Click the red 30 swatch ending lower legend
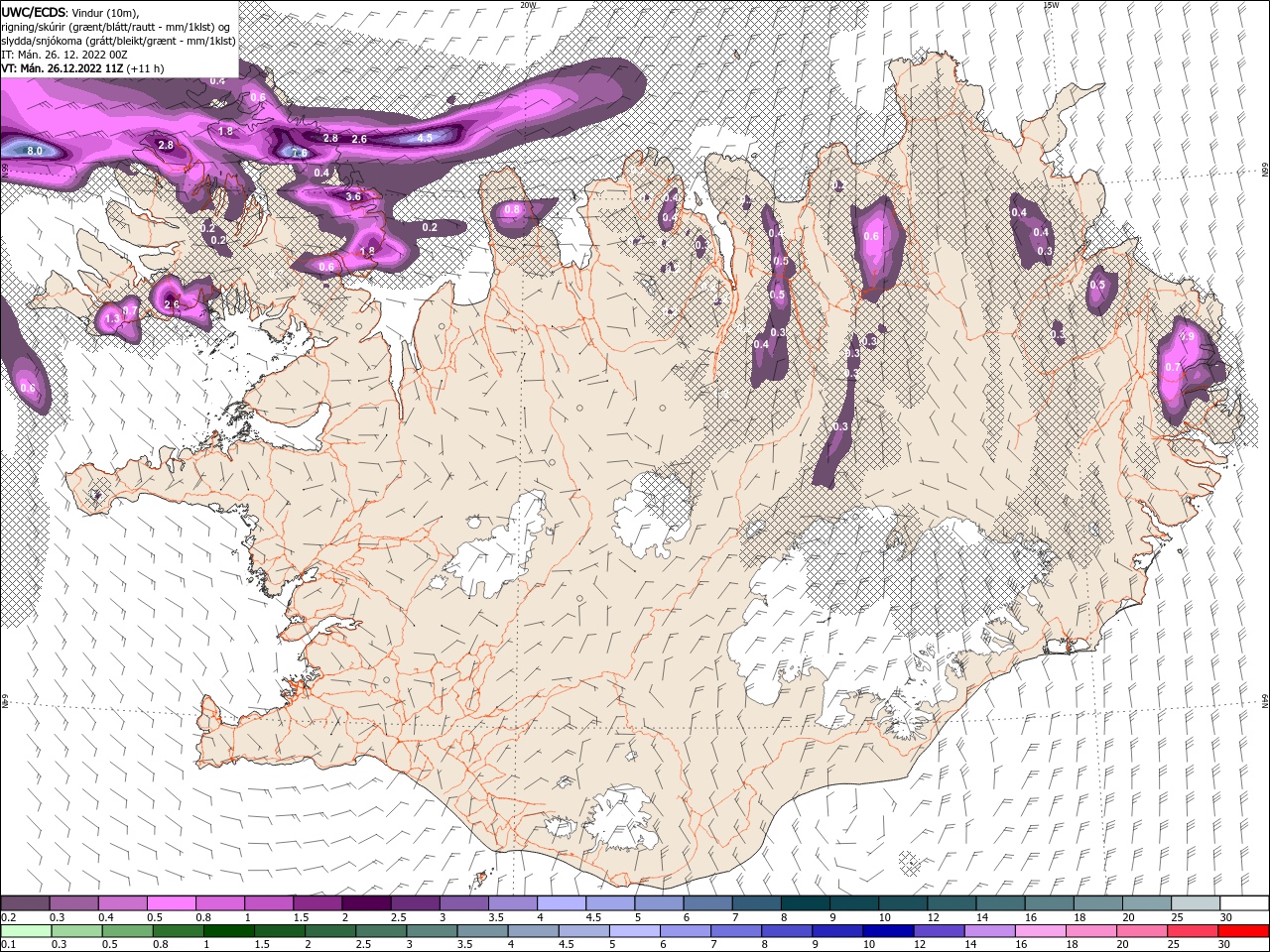The height and width of the screenshot is (952, 1270). pos(1244,931)
